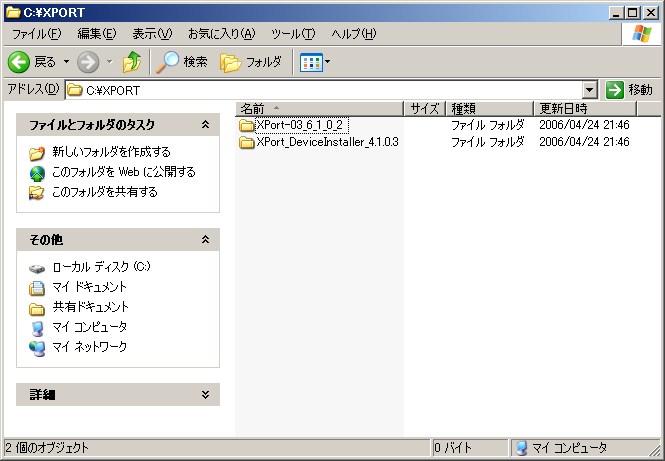Click the My Computer icon in その他 panel
The image size is (665, 461).
coord(37,329)
